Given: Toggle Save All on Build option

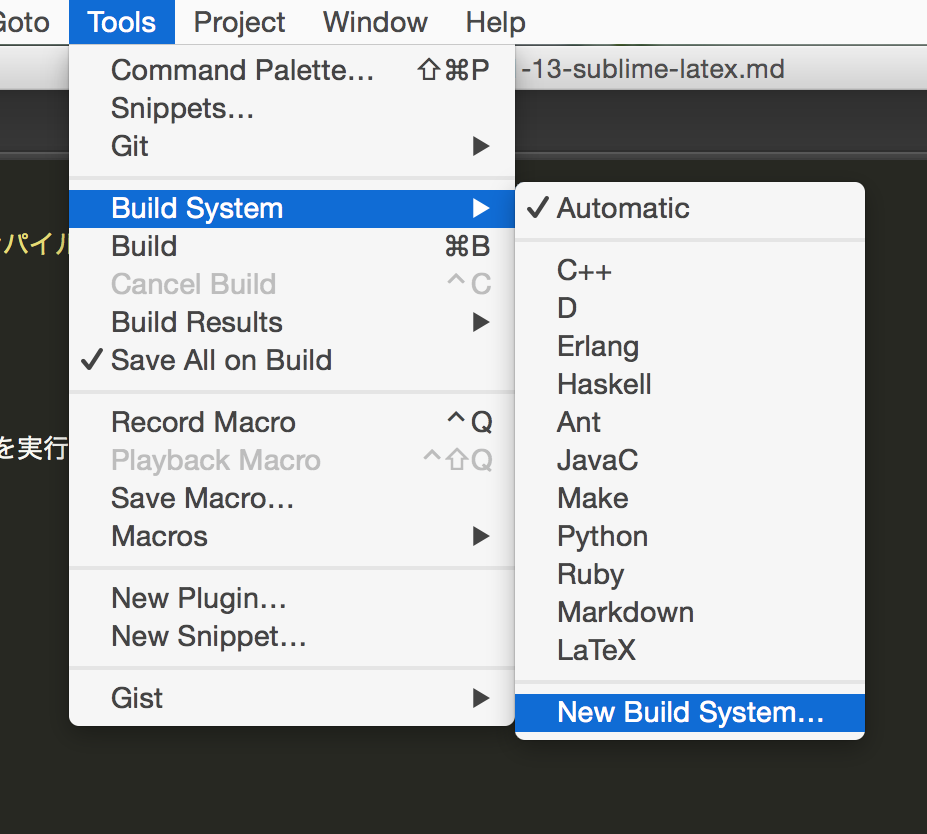Looking at the screenshot, I should 291,360.
